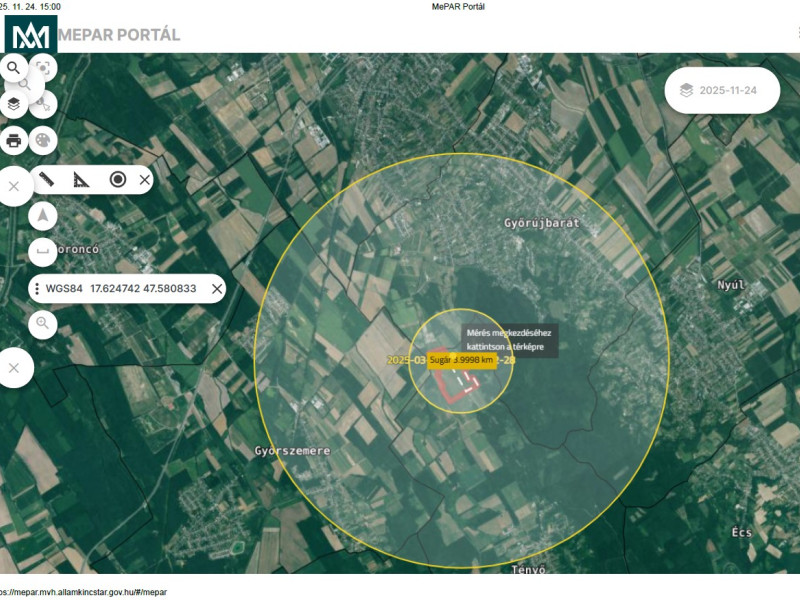
Task: Open the 2025-11-24 date layer selector
Action: point(722,90)
